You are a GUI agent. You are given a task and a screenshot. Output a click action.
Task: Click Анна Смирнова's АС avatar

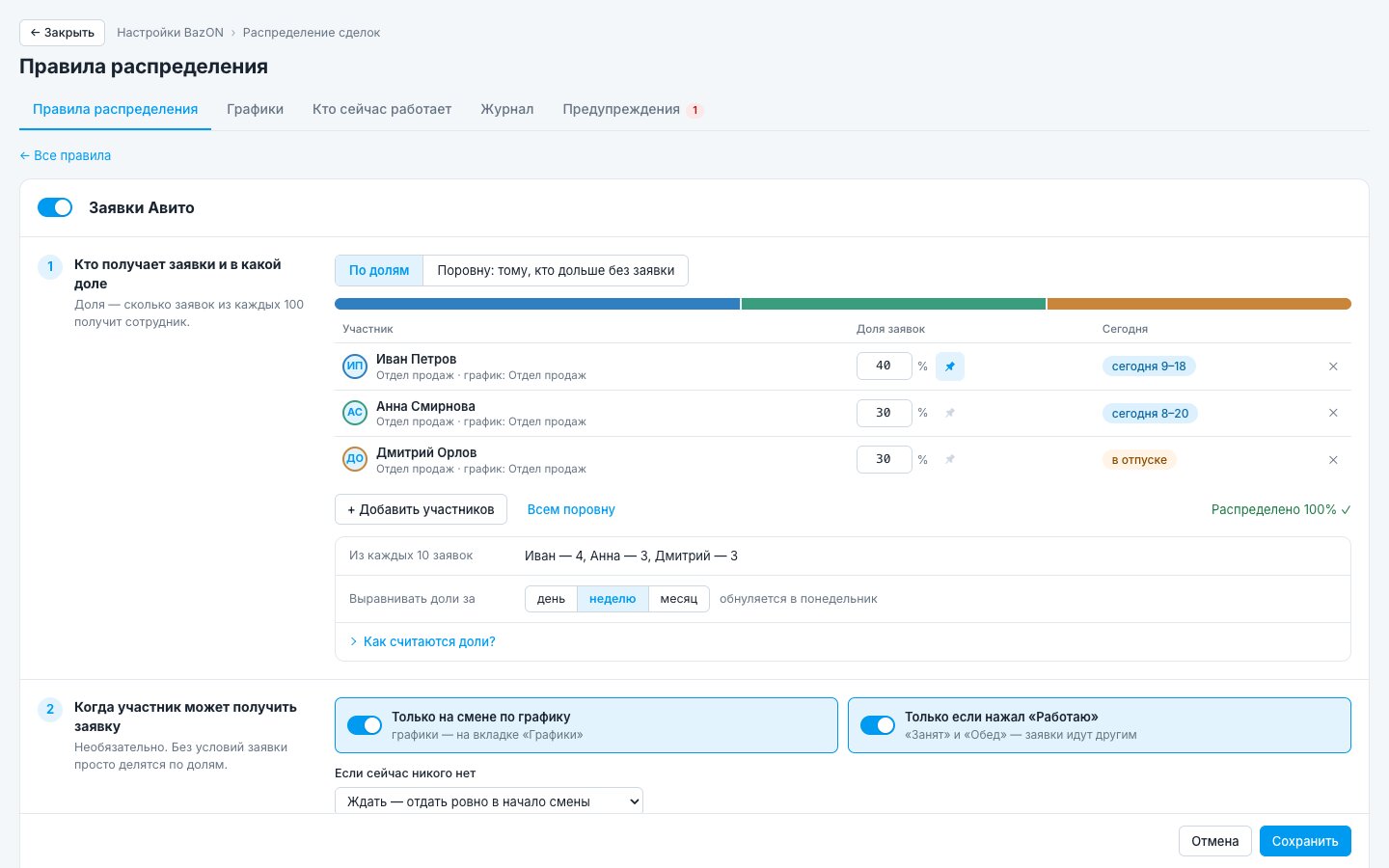pos(355,413)
